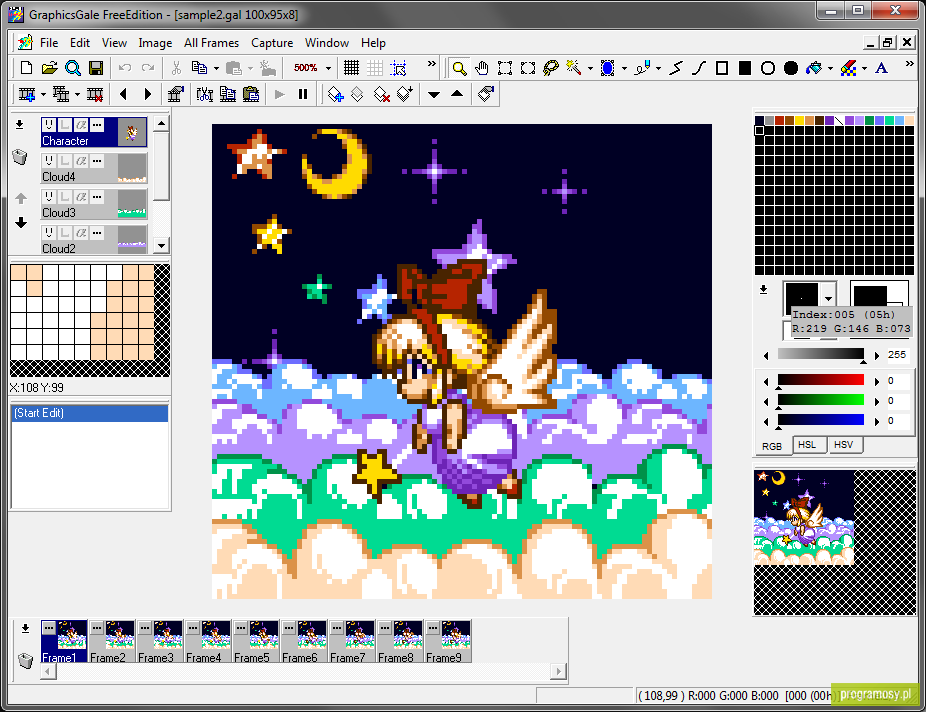This screenshot has height=712, width=926.
Task: Toggle visibility of the Cloud3 layer
Action: [x=49, y=197]
